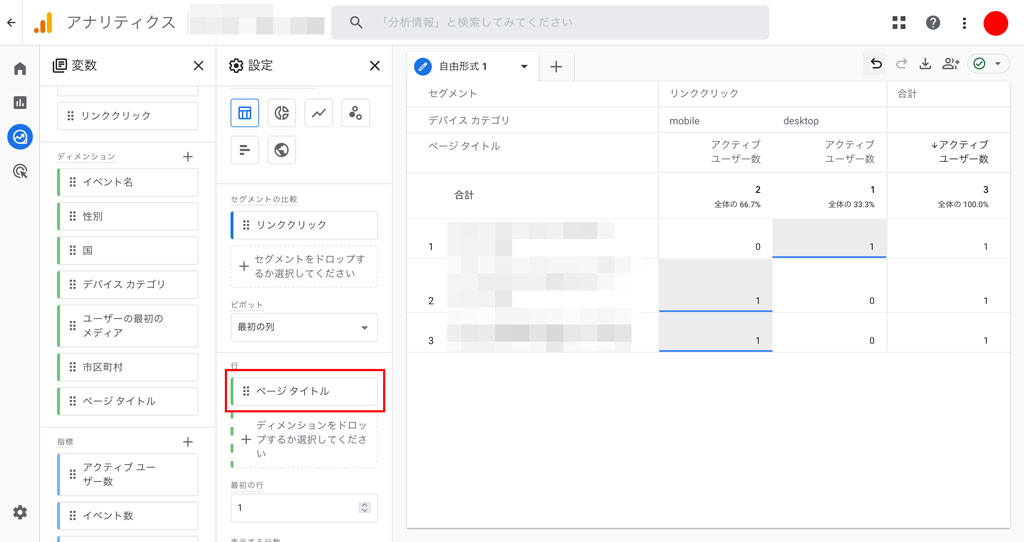Click the Analytics logo icon
Screen dimensions: 1024x542
click(x=43, y=23)
